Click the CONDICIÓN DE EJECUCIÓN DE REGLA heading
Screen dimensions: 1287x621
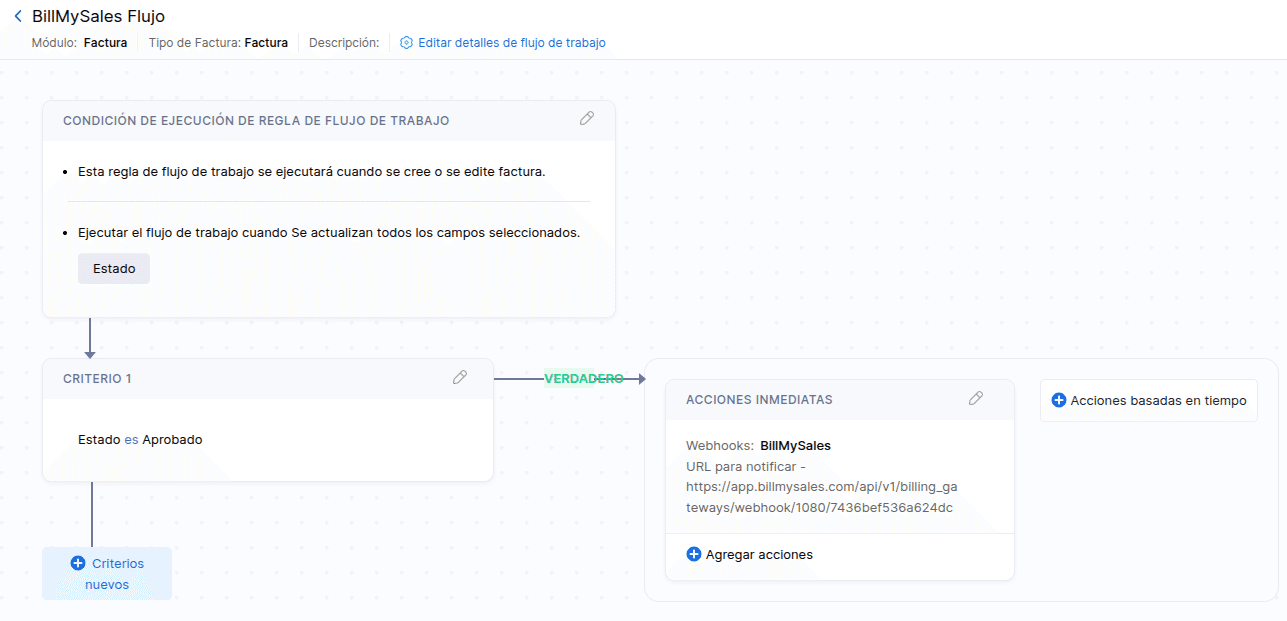tap(256, 120)
